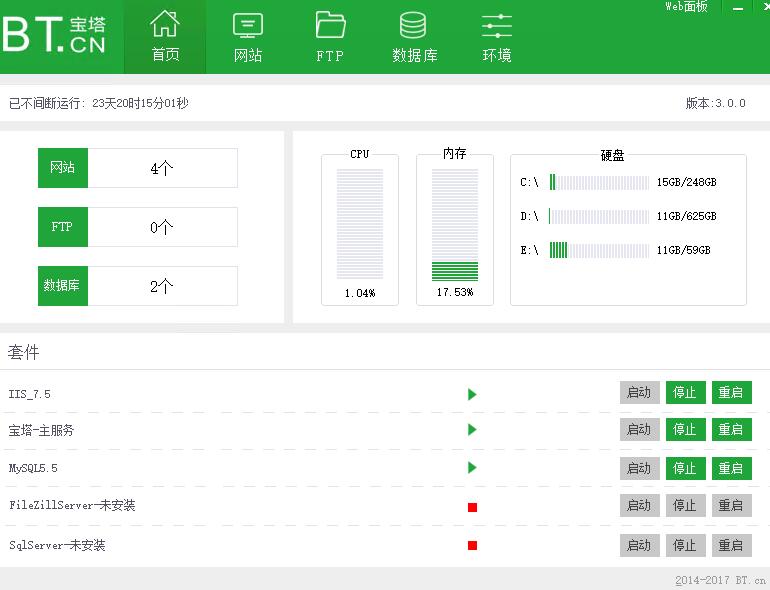Select the 宝塔-主服务 row name
The image size is (770, 590).
coord(41,430)
